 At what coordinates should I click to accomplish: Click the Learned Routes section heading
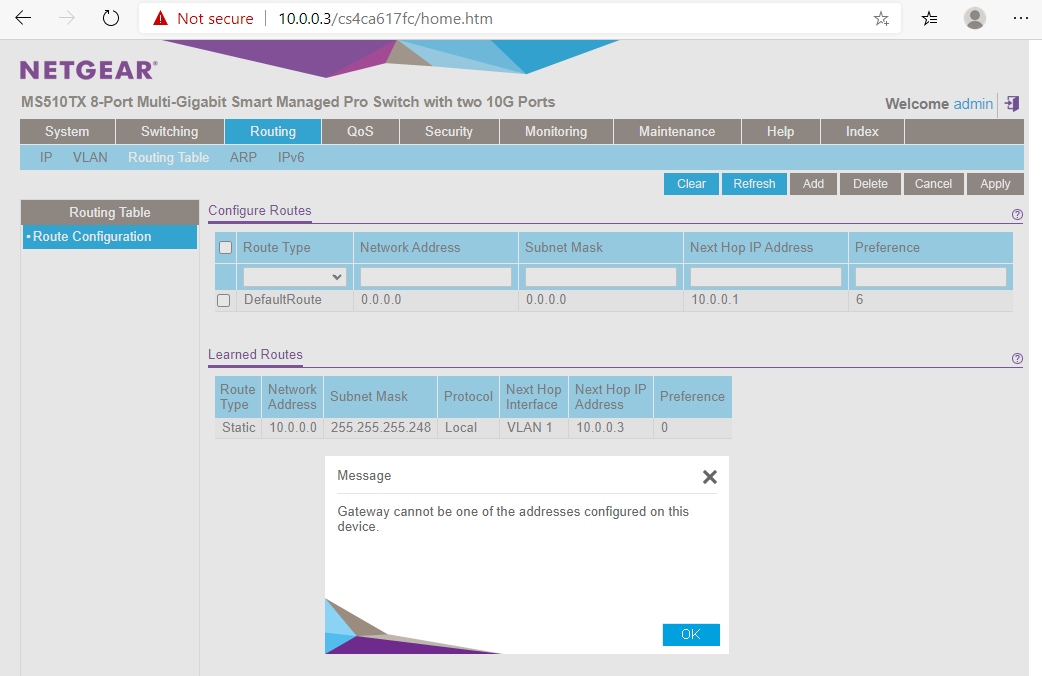coord(255,355)
